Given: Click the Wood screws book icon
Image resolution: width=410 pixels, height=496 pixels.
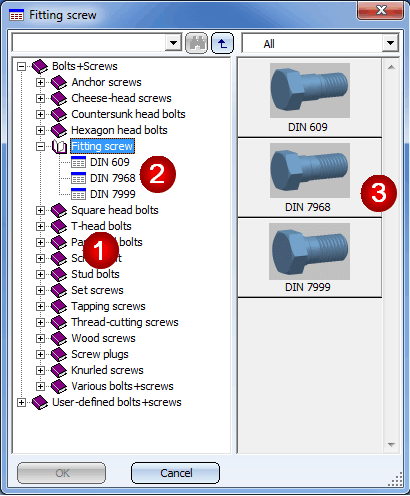Looking at the screenshot, I should click(x=59, y=338).
